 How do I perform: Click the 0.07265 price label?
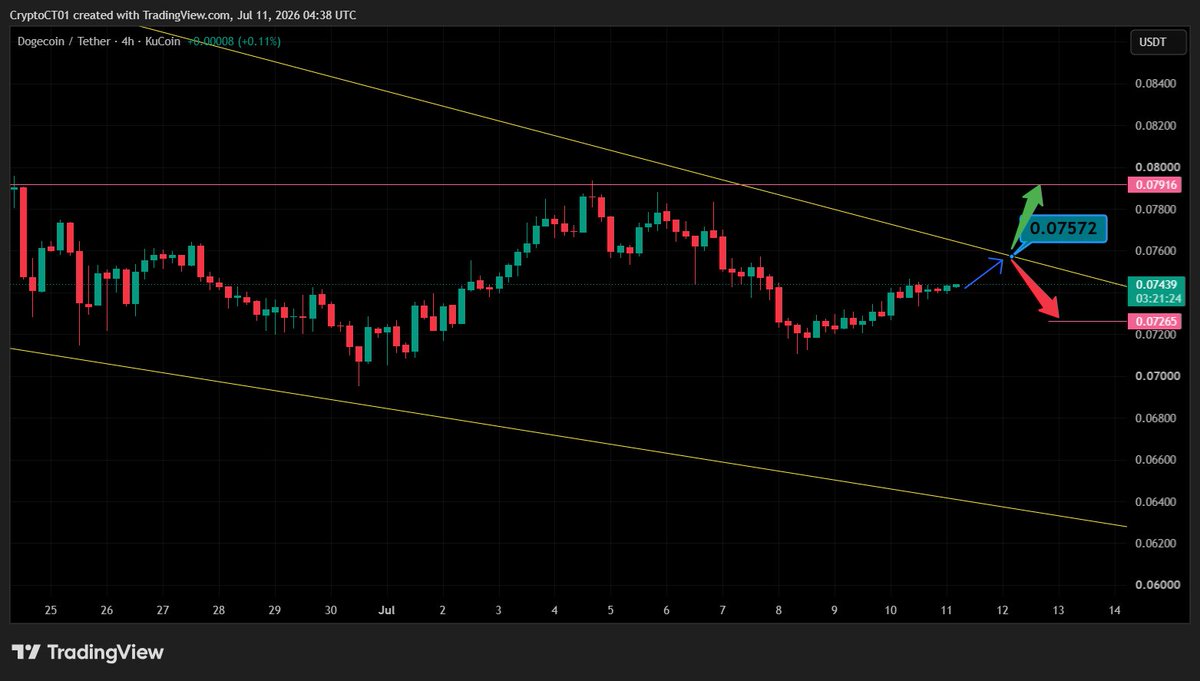click(1155, 321)
